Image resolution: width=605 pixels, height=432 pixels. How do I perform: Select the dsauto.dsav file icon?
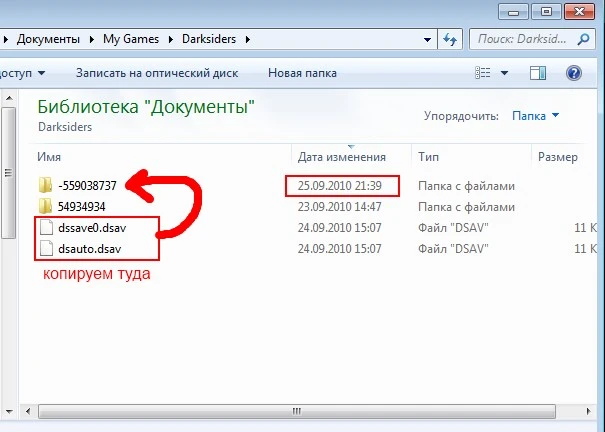(46, 248)
